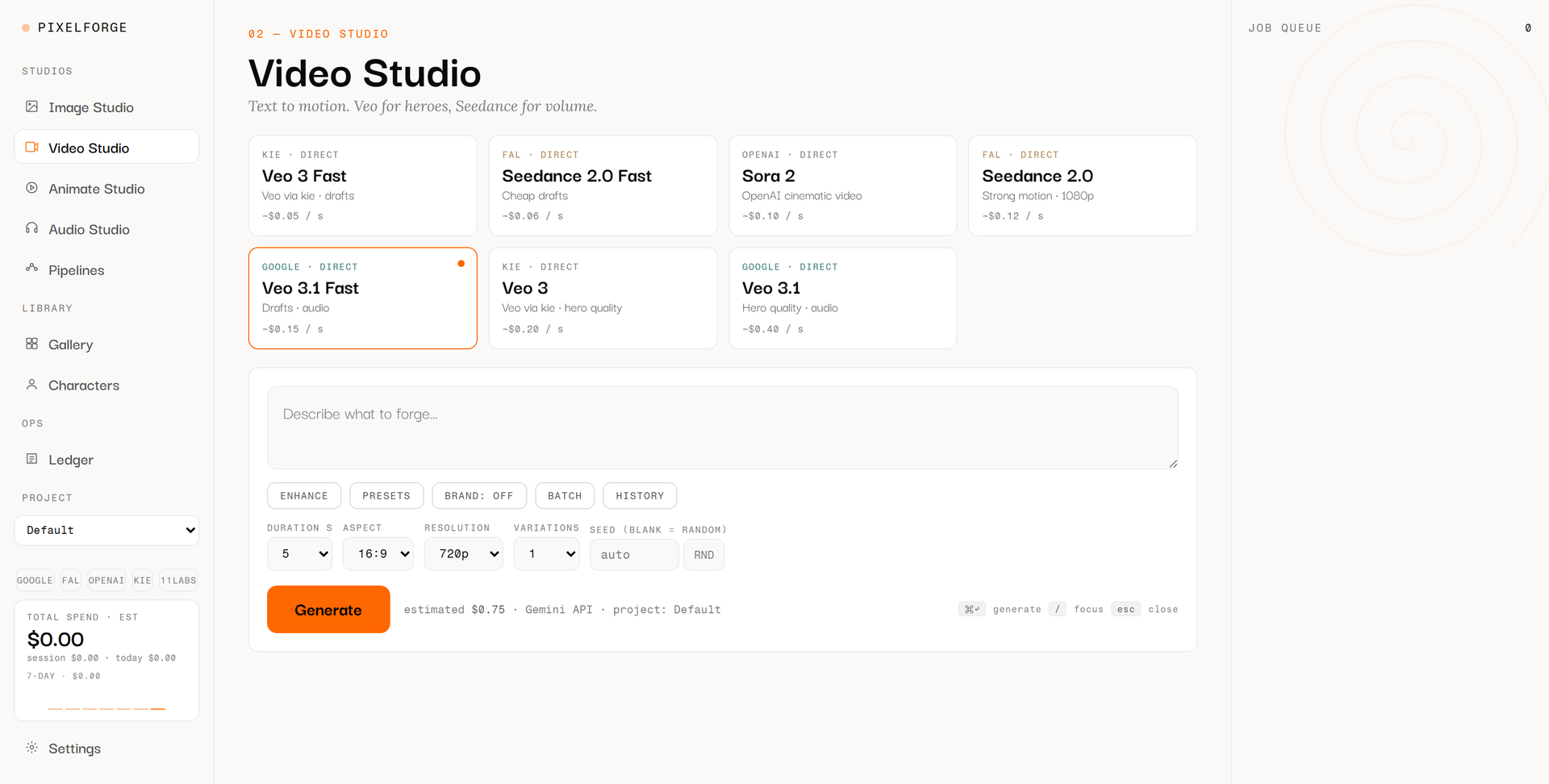The image size is (1549, 784).
Task: Click the Audio Studio headphones icon
Action: pyautogui.click(x=31, y=228)
